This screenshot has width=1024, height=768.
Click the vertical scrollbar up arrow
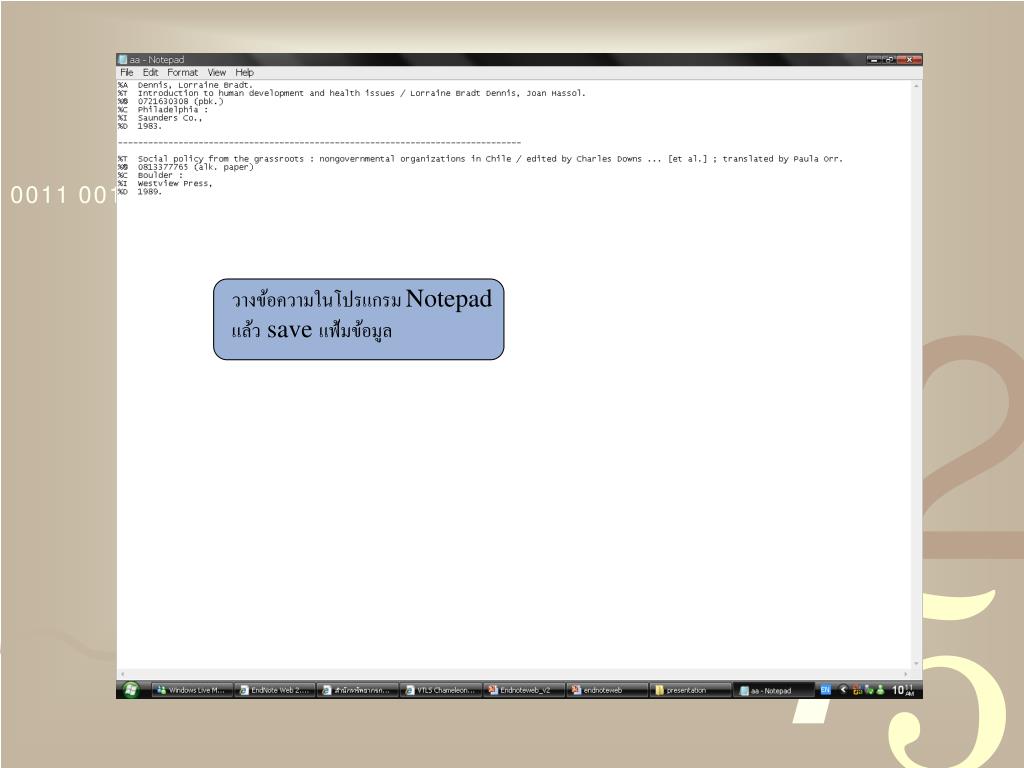tap(916, 86)
